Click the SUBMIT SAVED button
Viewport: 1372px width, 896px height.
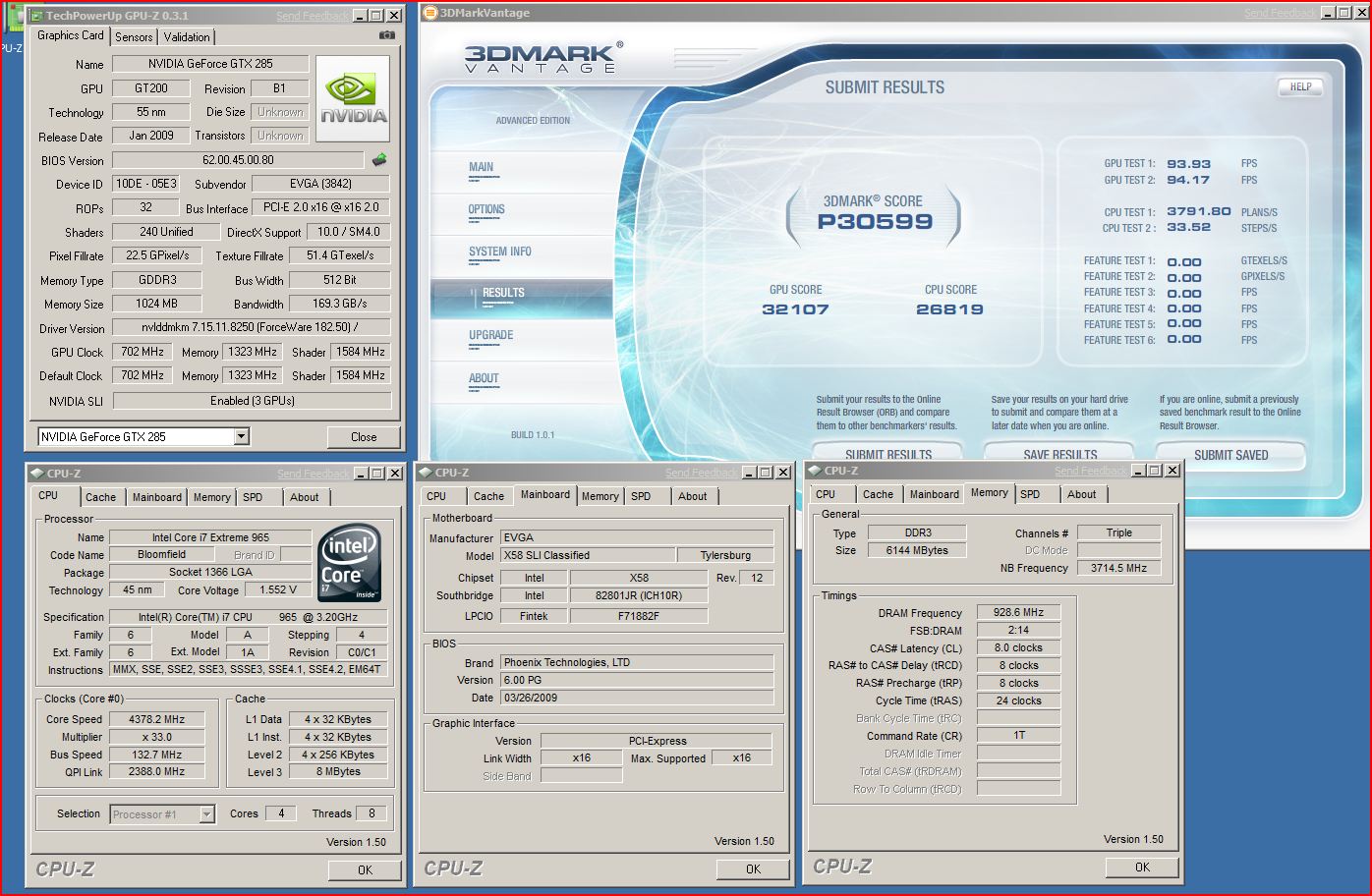[1230, 454]
